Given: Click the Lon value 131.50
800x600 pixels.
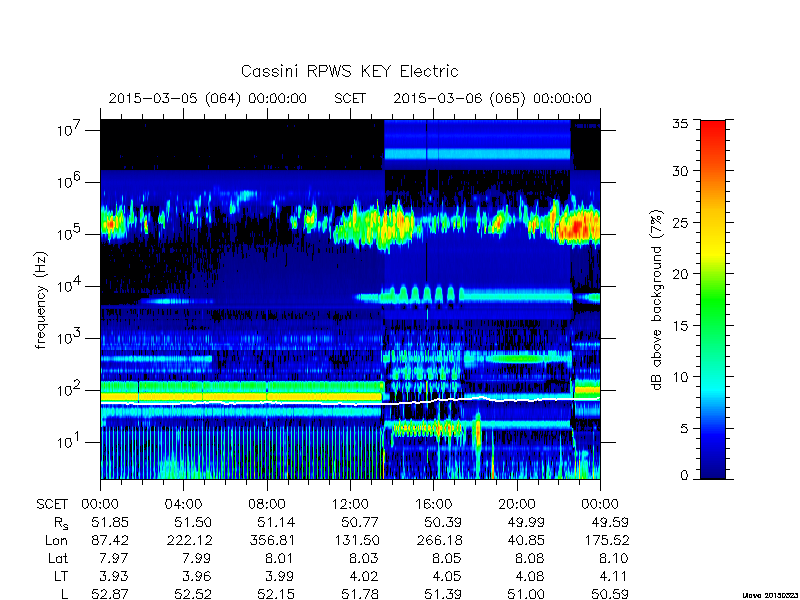Looking at the screenshot, I should pyautogui.click(x=356, y=540).
